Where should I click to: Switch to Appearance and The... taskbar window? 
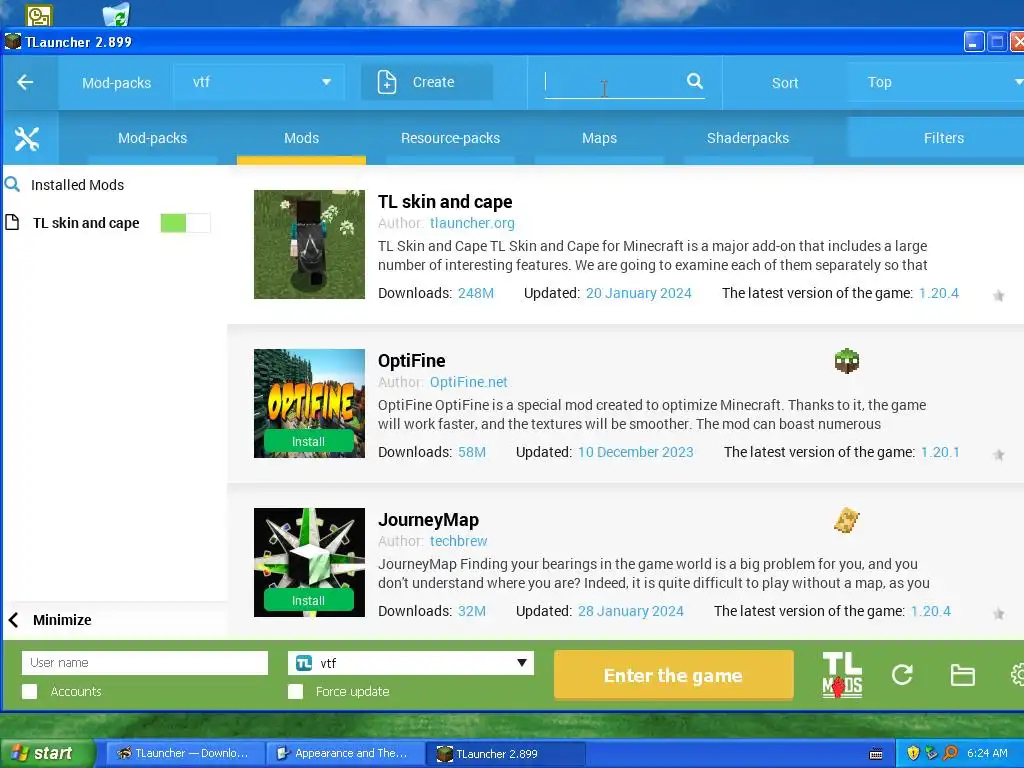pyautogui.click(x=344, y=753)
